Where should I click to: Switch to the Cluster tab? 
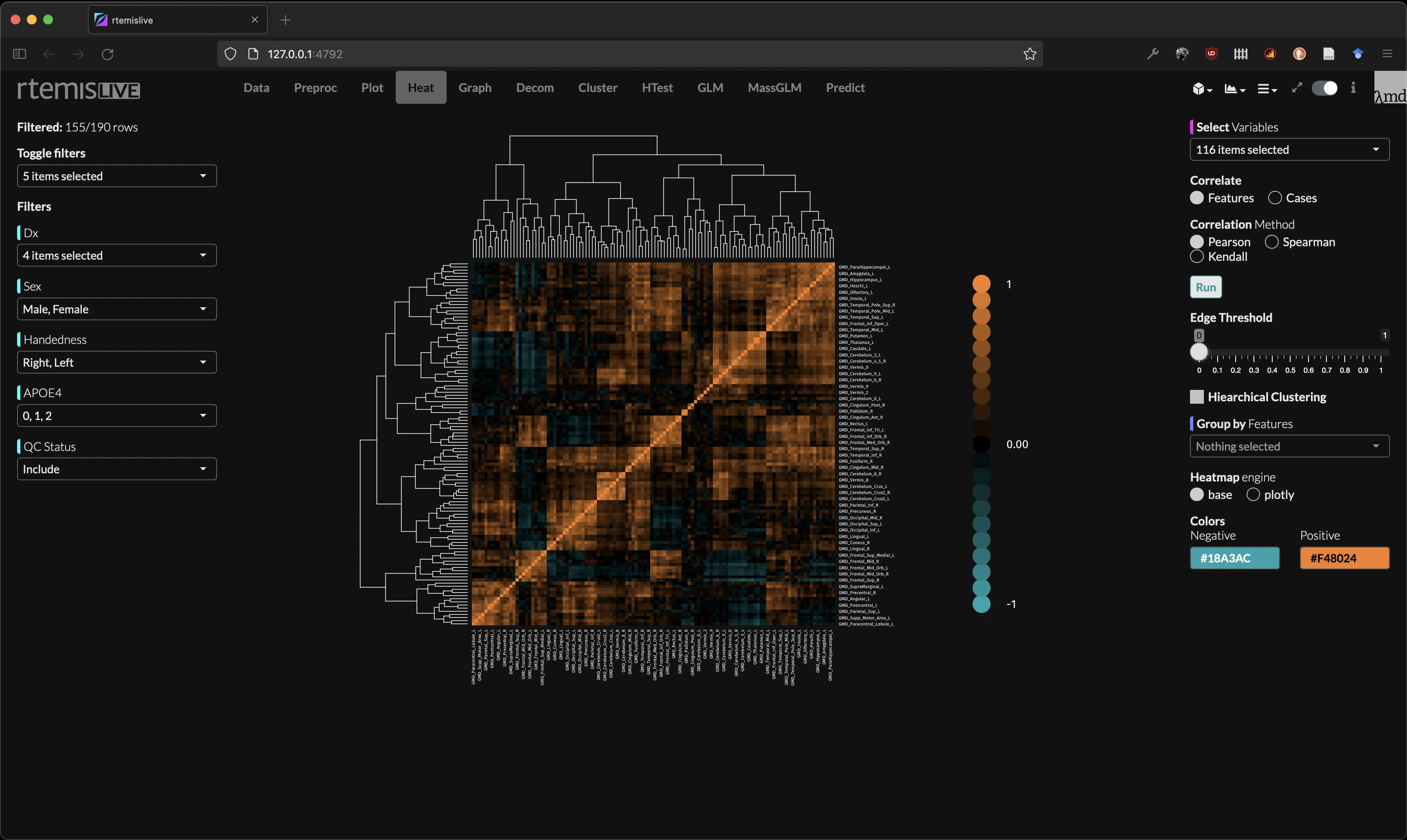click(x=597, y=88)
